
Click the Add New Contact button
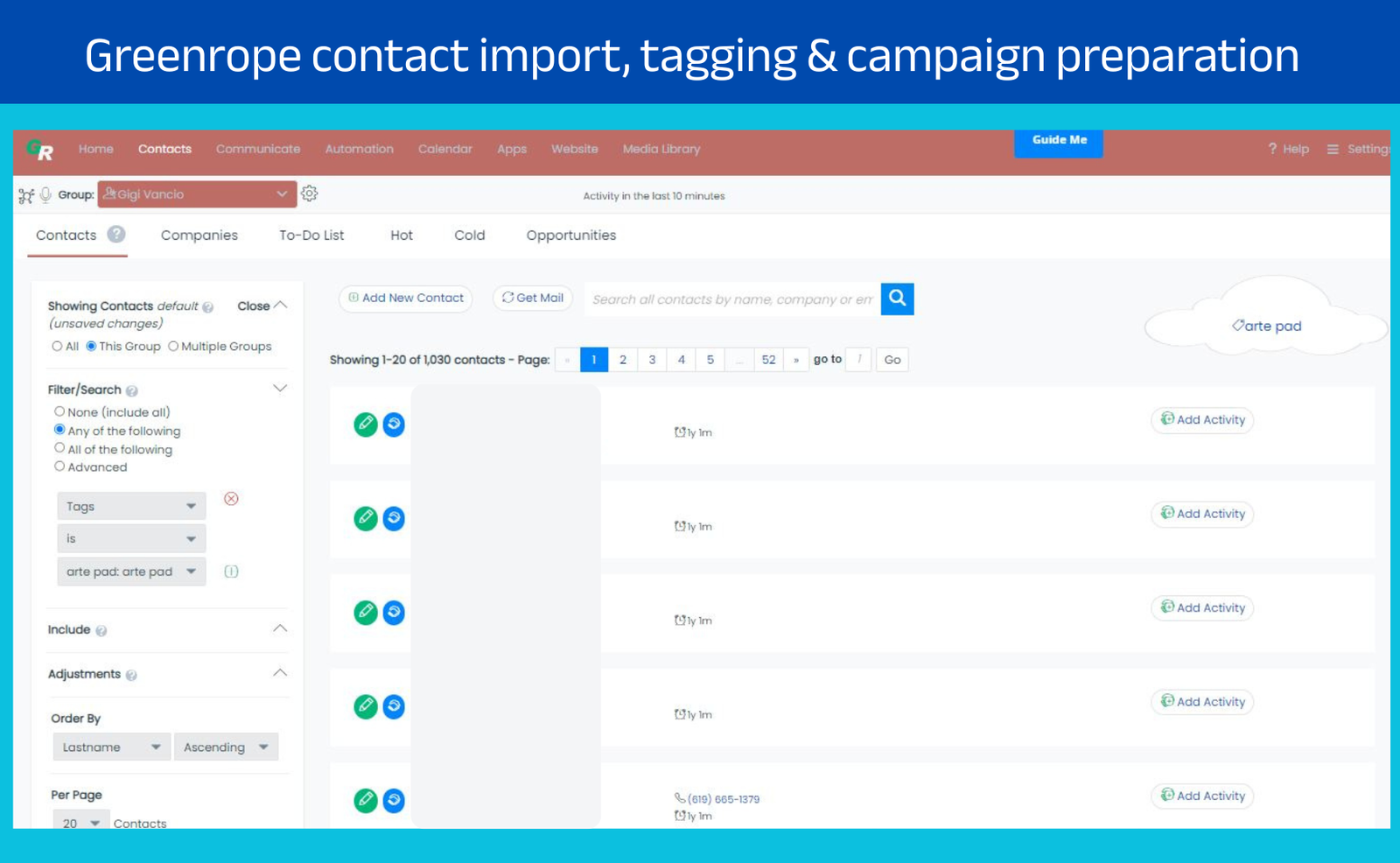(405, 298)
